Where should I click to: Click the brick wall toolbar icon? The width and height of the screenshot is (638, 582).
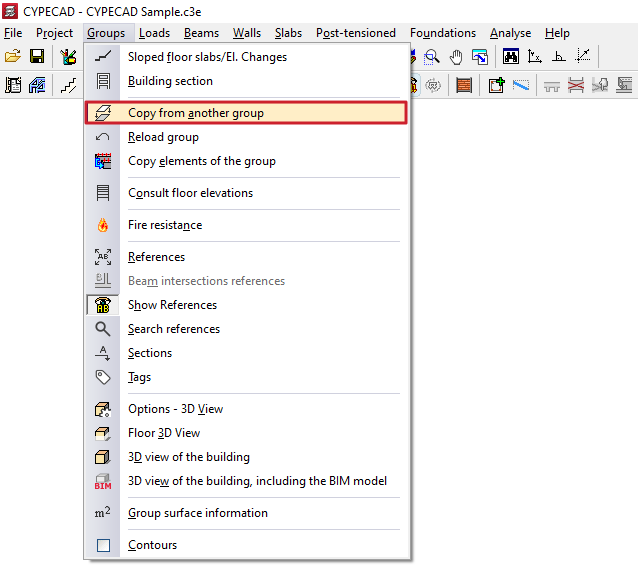coord(464,85)
